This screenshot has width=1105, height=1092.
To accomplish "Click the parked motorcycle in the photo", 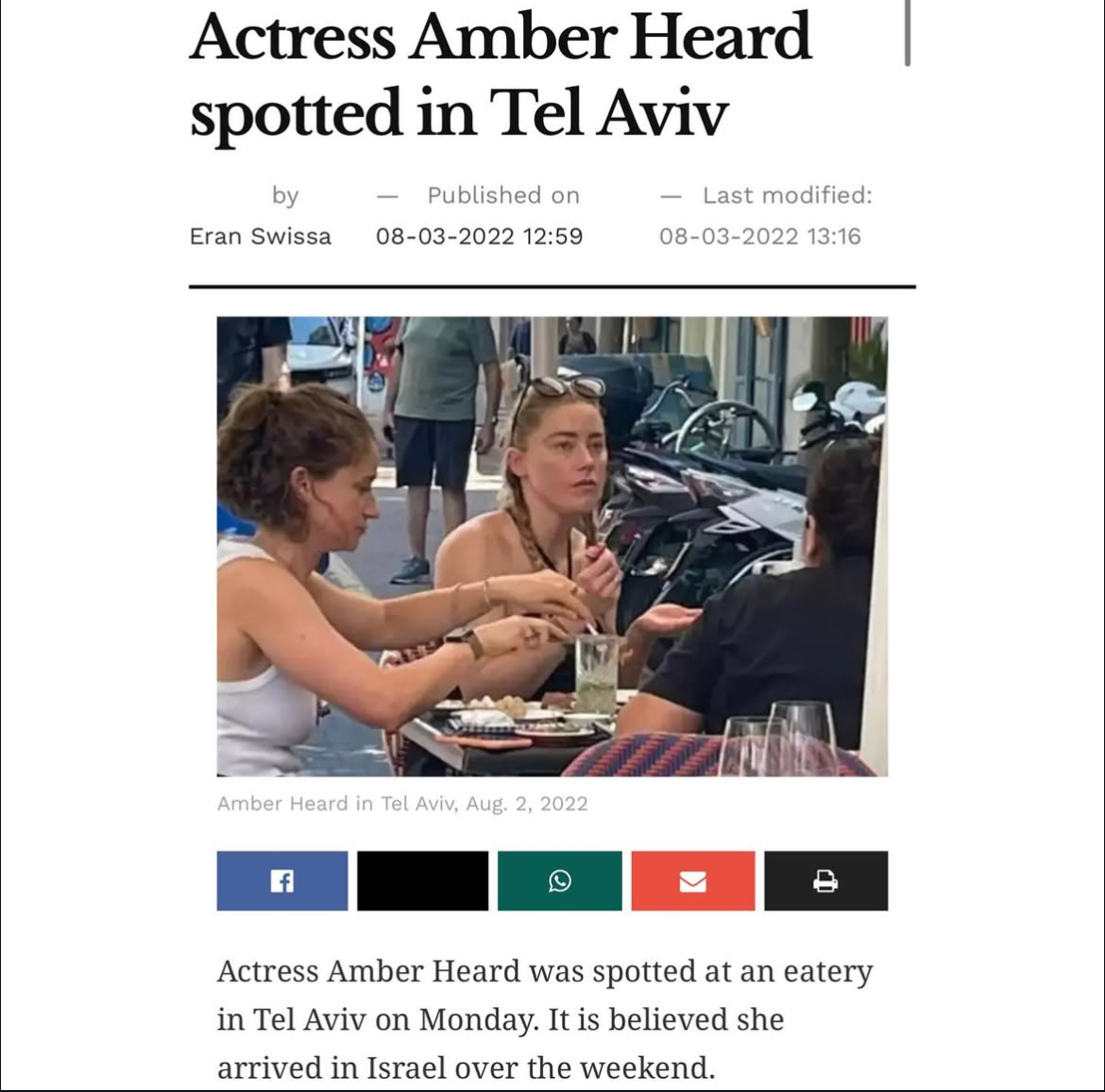I will point(712,507).
